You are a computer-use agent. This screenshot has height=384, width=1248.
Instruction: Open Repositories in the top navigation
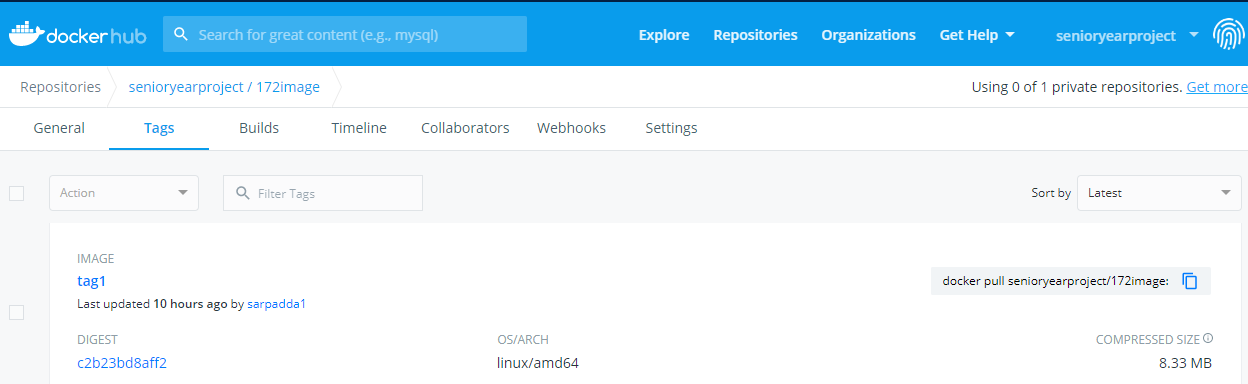(755, 35)
